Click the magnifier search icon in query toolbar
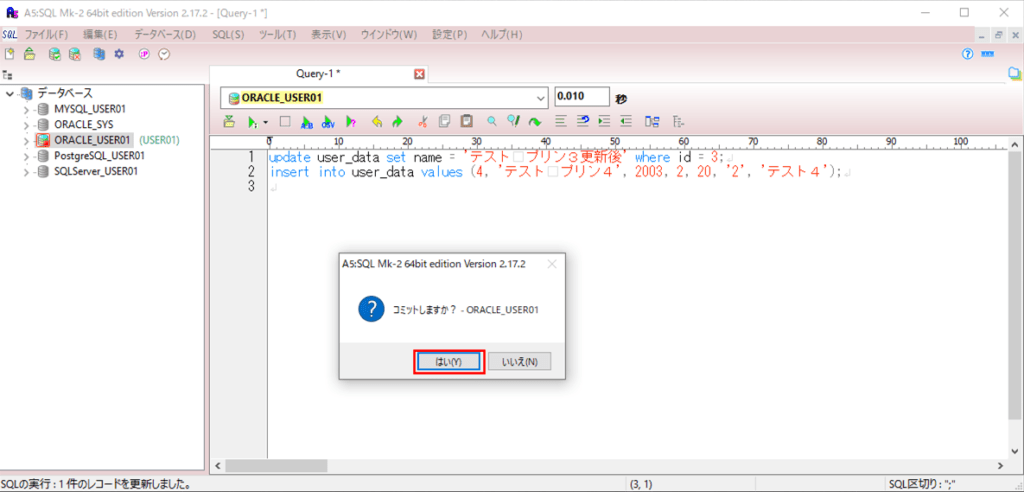 pyautogui.click(x=491, y=121)
